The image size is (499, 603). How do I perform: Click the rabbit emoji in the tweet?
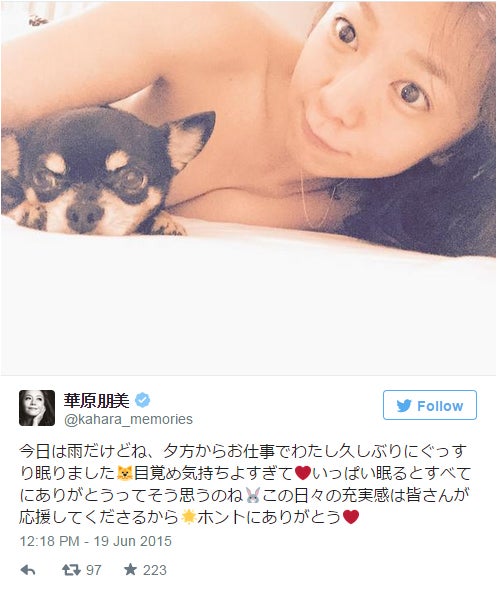(253, 495)
